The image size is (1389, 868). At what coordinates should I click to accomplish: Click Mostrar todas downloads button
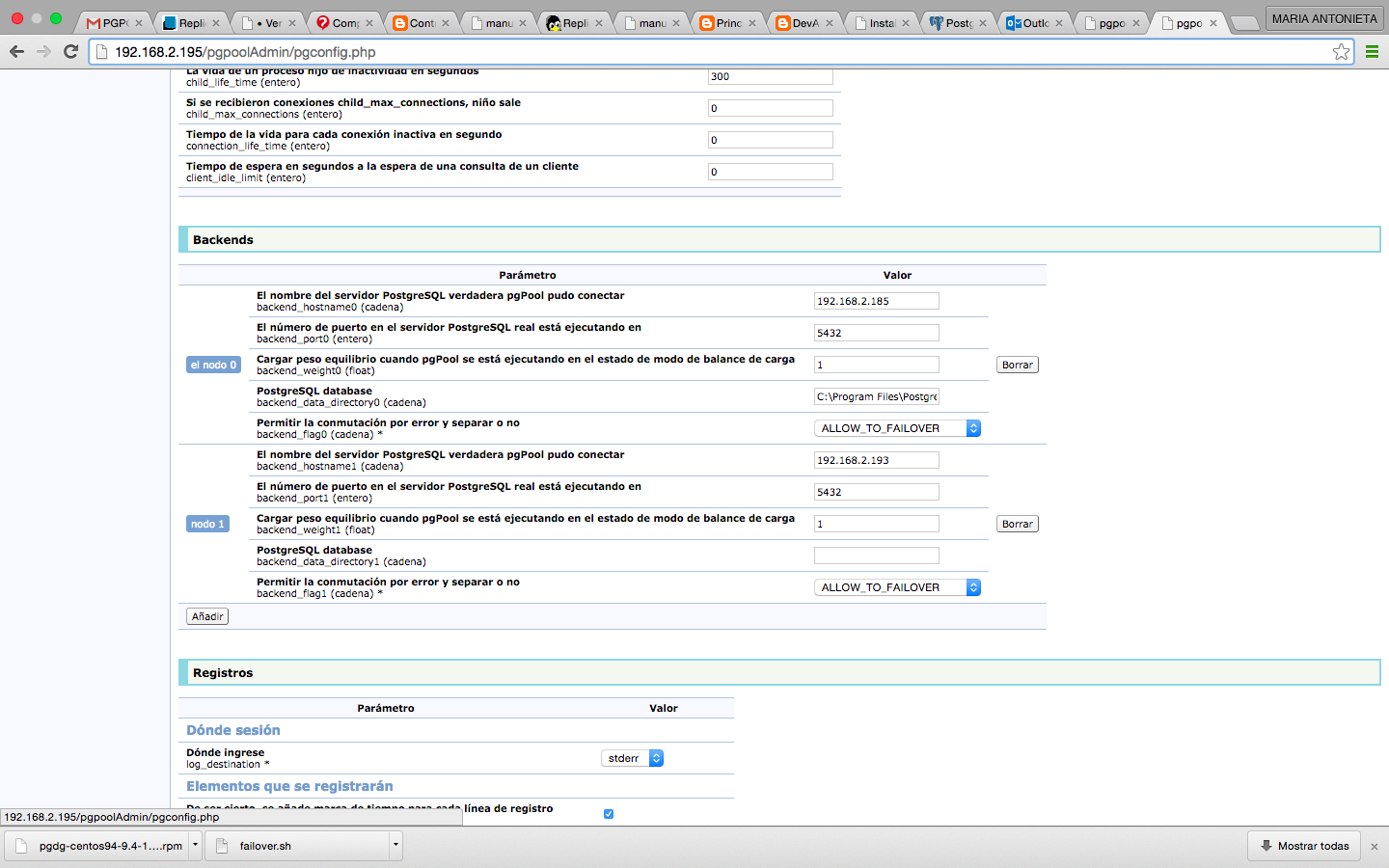pos(1304,846)
